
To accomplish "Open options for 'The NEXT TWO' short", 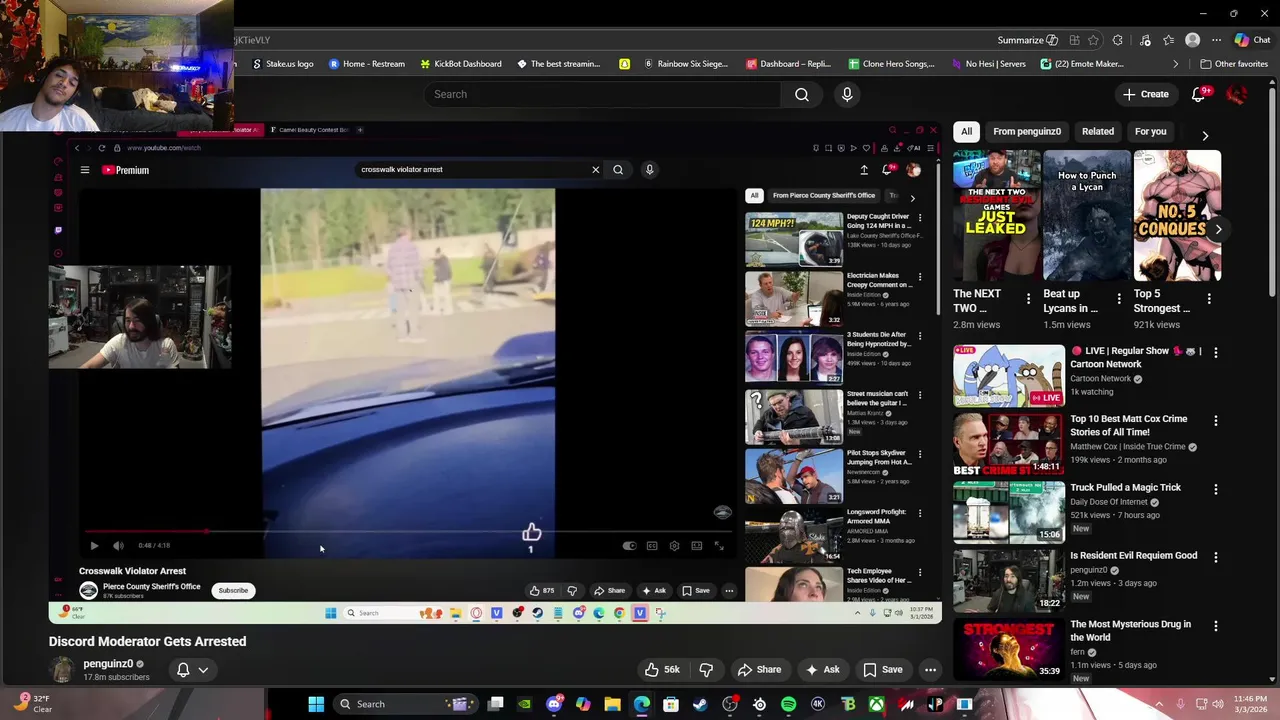I will (1028, 299).
